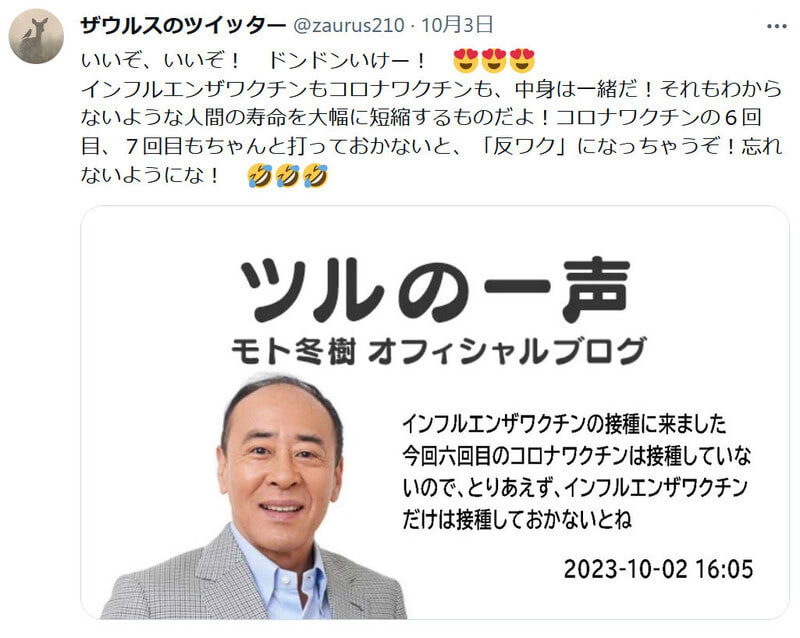Open the ザウルスのツイッター profile name
The width and height of the screenshot is (800, 638).
tap(183, 25)
